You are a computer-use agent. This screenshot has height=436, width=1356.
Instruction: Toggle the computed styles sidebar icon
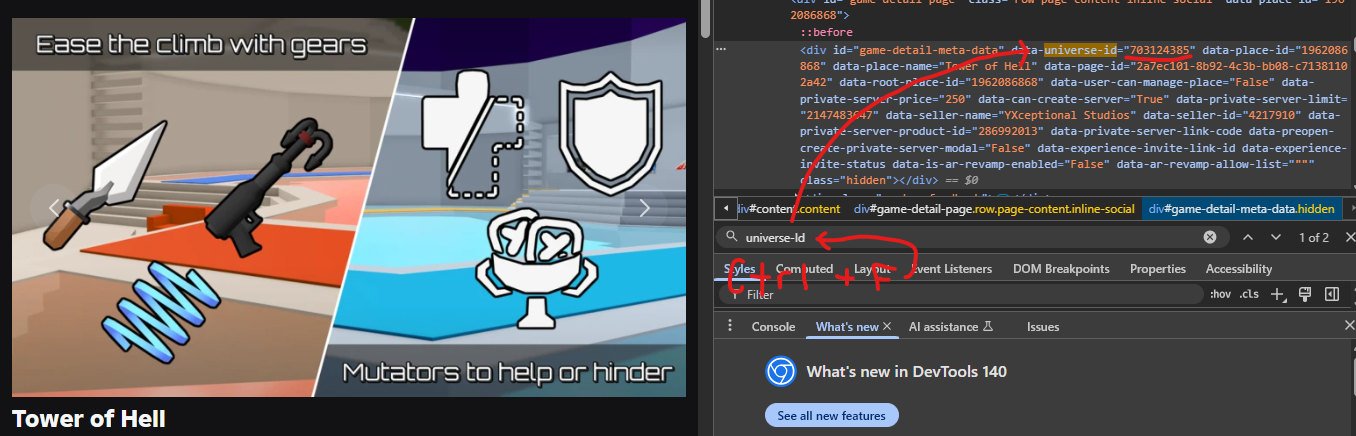[1331, 294]
